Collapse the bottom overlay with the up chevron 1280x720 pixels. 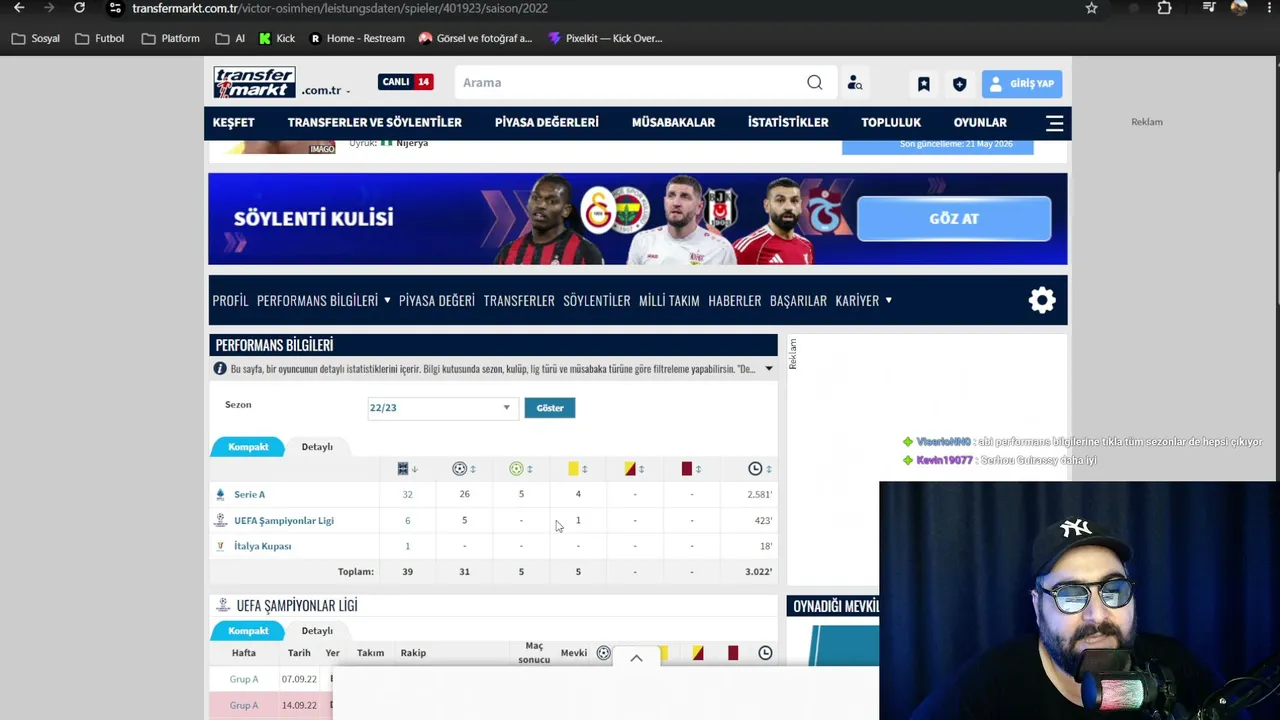click(636, 658)
